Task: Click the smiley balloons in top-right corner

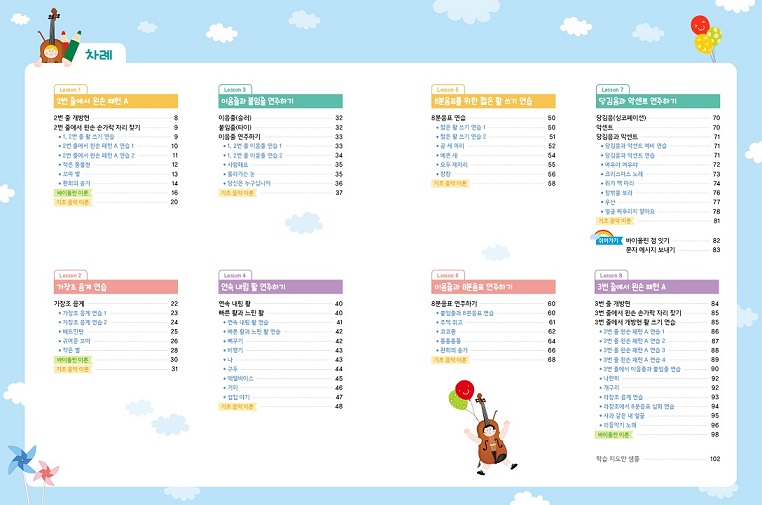Action: 704,34
